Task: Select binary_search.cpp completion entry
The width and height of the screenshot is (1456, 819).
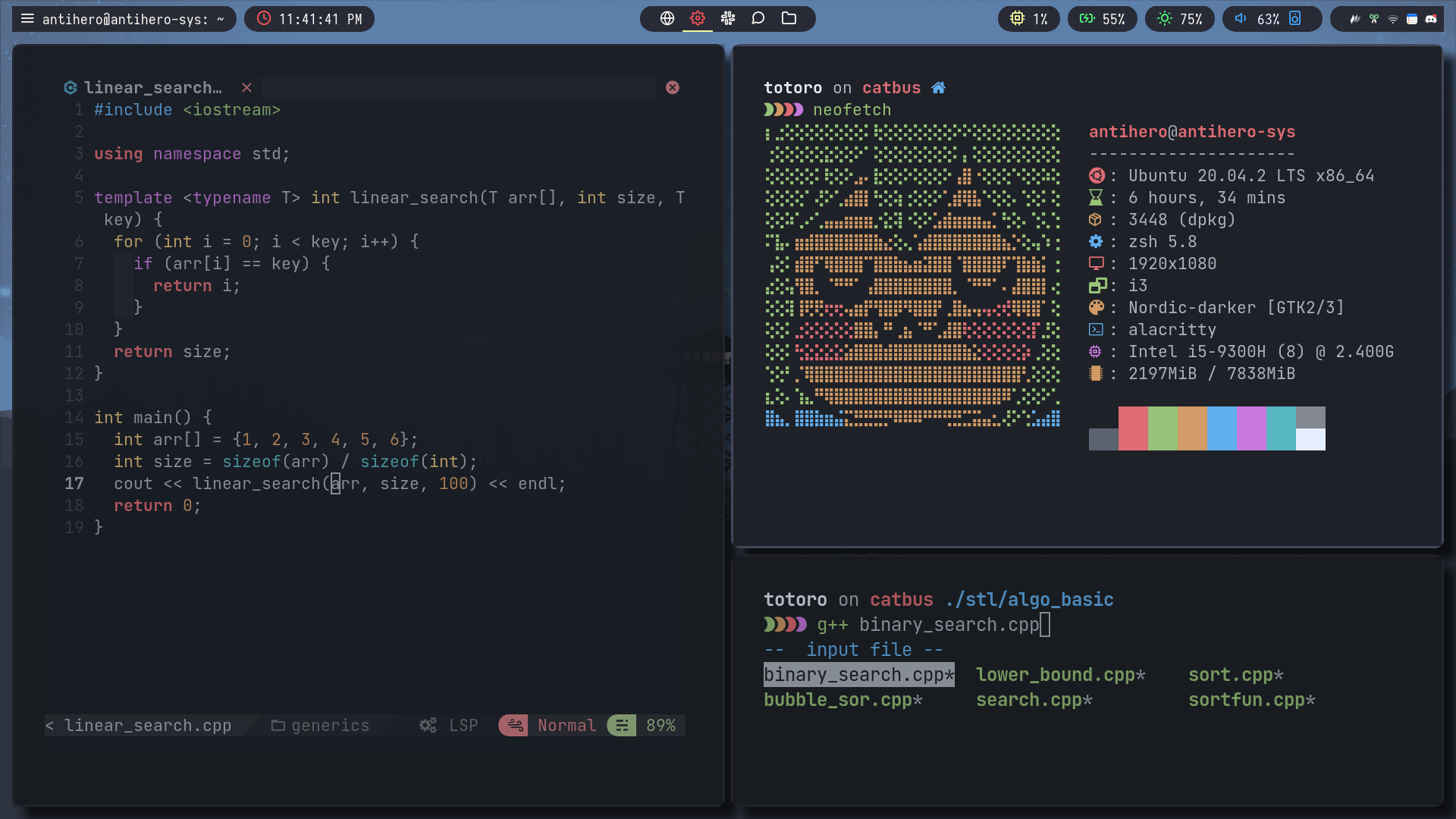Action: click(x=858, y=675)
